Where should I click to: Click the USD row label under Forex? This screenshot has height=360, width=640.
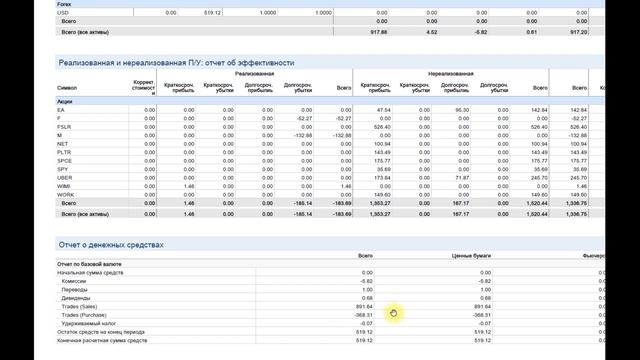coord(62,13)
